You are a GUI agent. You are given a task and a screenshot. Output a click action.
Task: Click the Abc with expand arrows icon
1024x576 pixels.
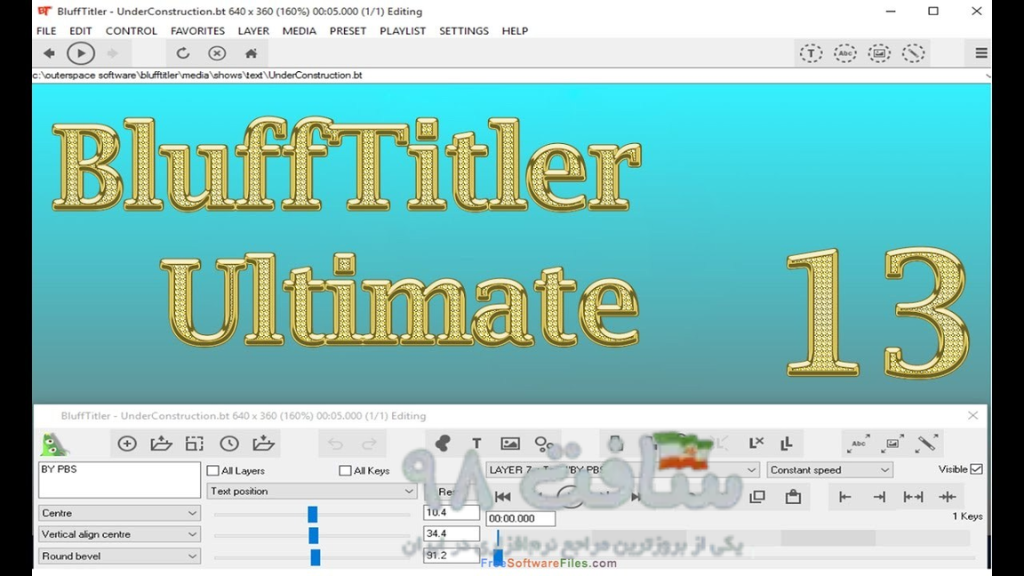[x=858, y=443]
